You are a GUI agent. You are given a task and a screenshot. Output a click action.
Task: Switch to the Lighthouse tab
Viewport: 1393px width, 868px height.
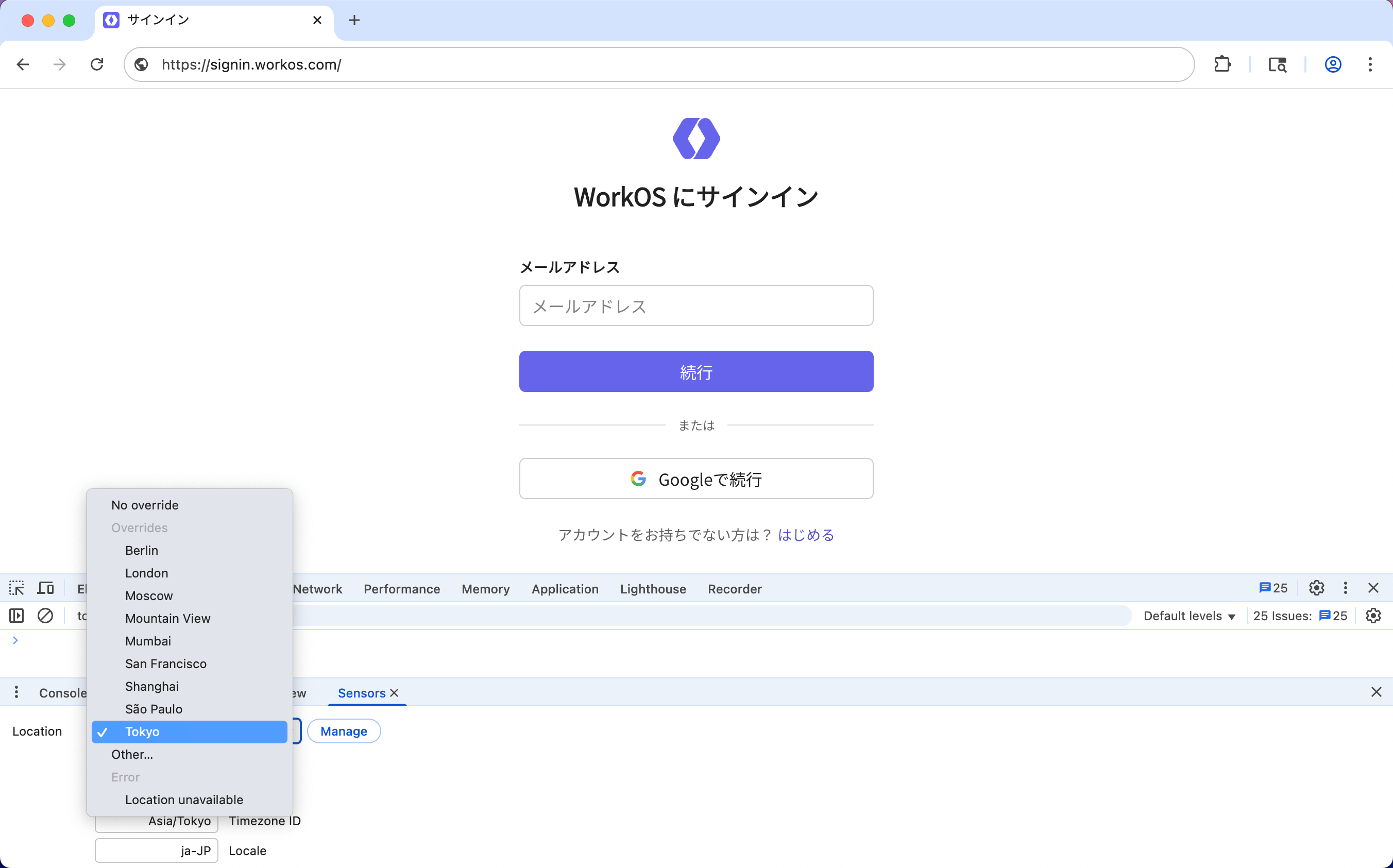[653, 588]
